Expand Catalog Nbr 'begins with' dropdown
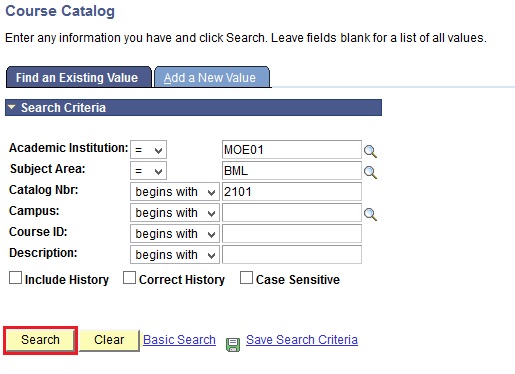 [175, 192]
